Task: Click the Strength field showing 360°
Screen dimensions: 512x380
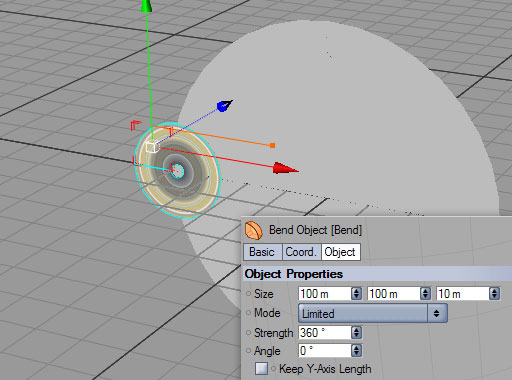Action: click(324, 332)
